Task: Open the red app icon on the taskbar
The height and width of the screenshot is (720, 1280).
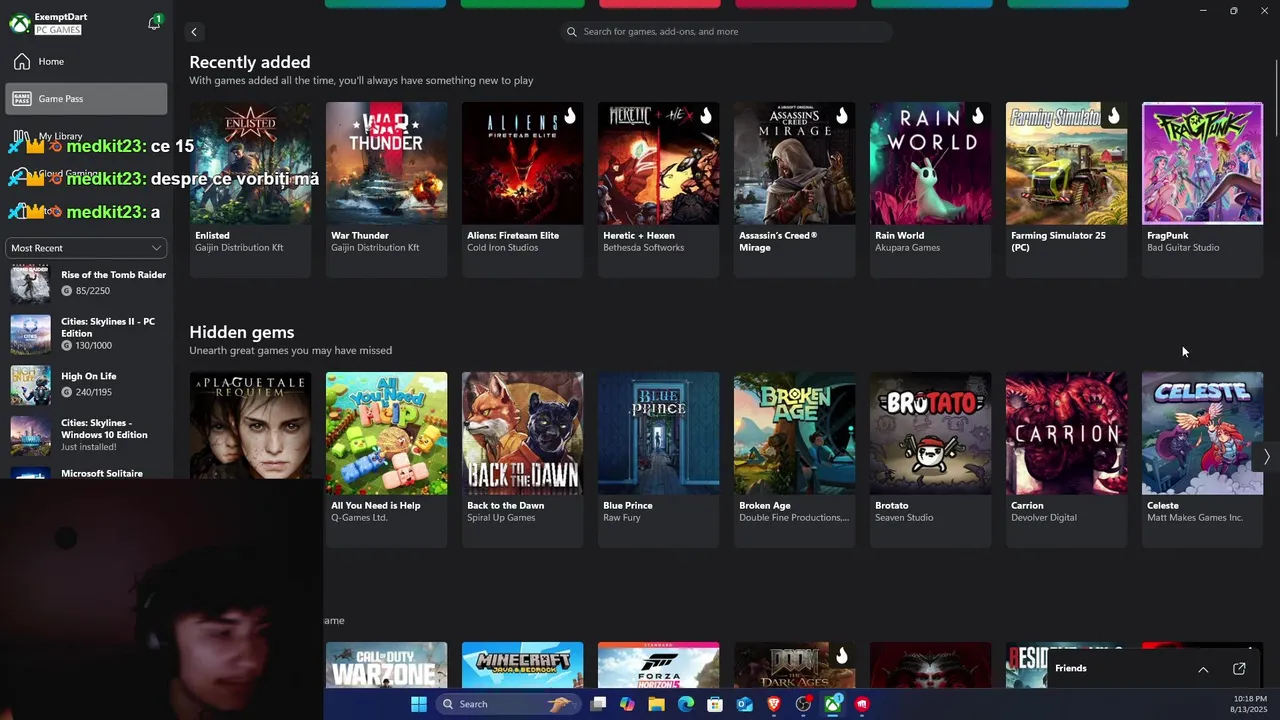Action: pyautogui.click(x=862, y=704)
